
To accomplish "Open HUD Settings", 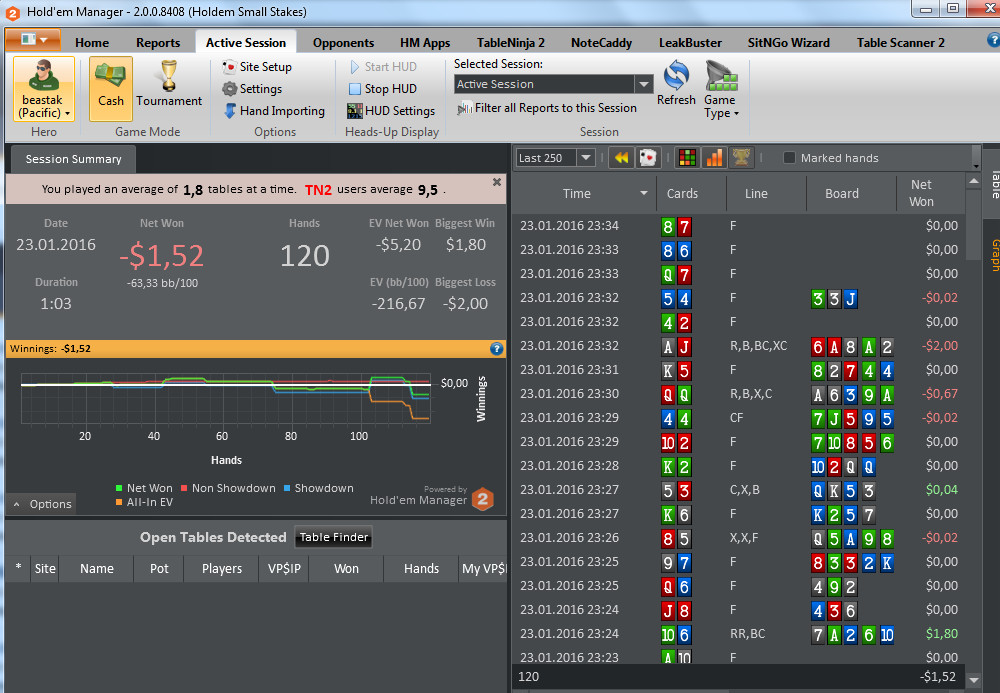I will [x=391, y=111].
